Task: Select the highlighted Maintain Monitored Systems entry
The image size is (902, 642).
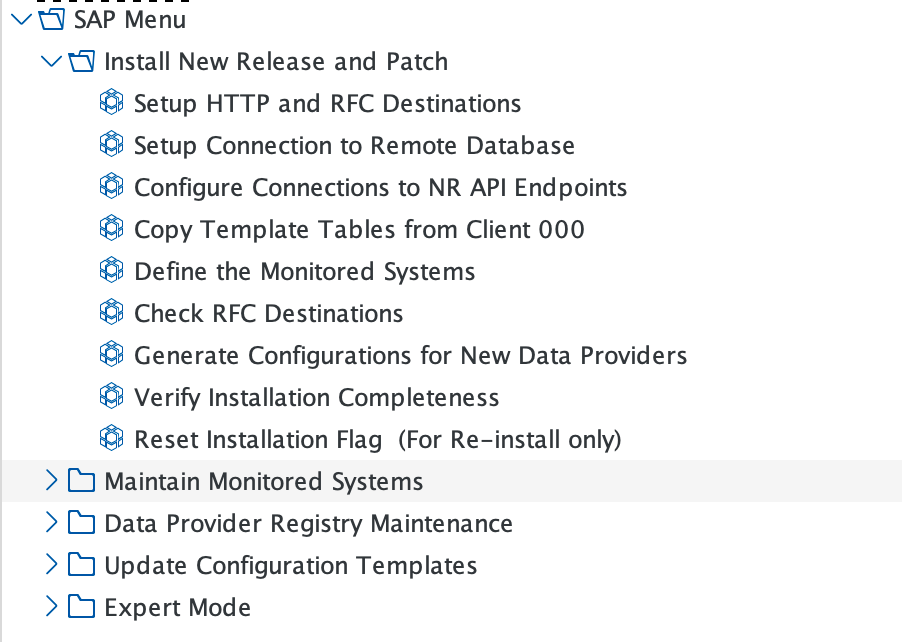Action: (263, 480)
